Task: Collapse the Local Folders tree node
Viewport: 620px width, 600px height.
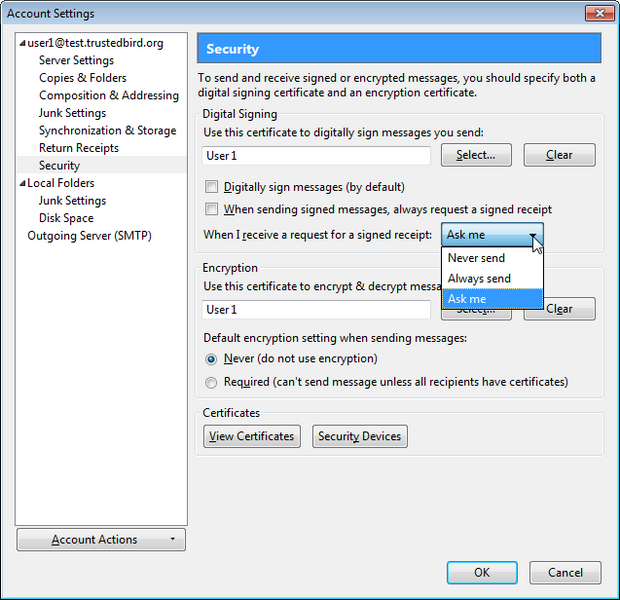Action: pos(22,184)
